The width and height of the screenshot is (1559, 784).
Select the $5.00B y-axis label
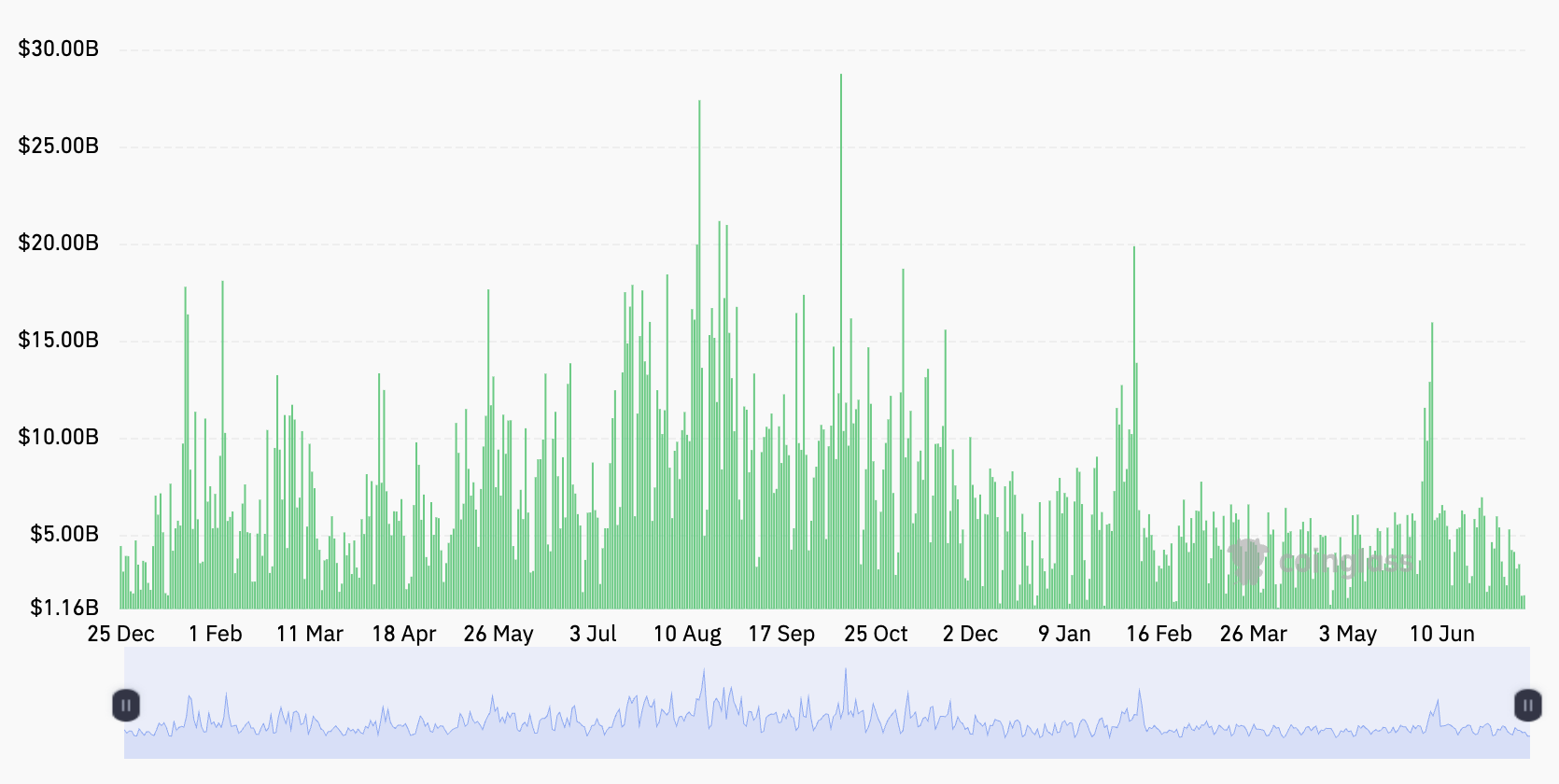[64, 534]
